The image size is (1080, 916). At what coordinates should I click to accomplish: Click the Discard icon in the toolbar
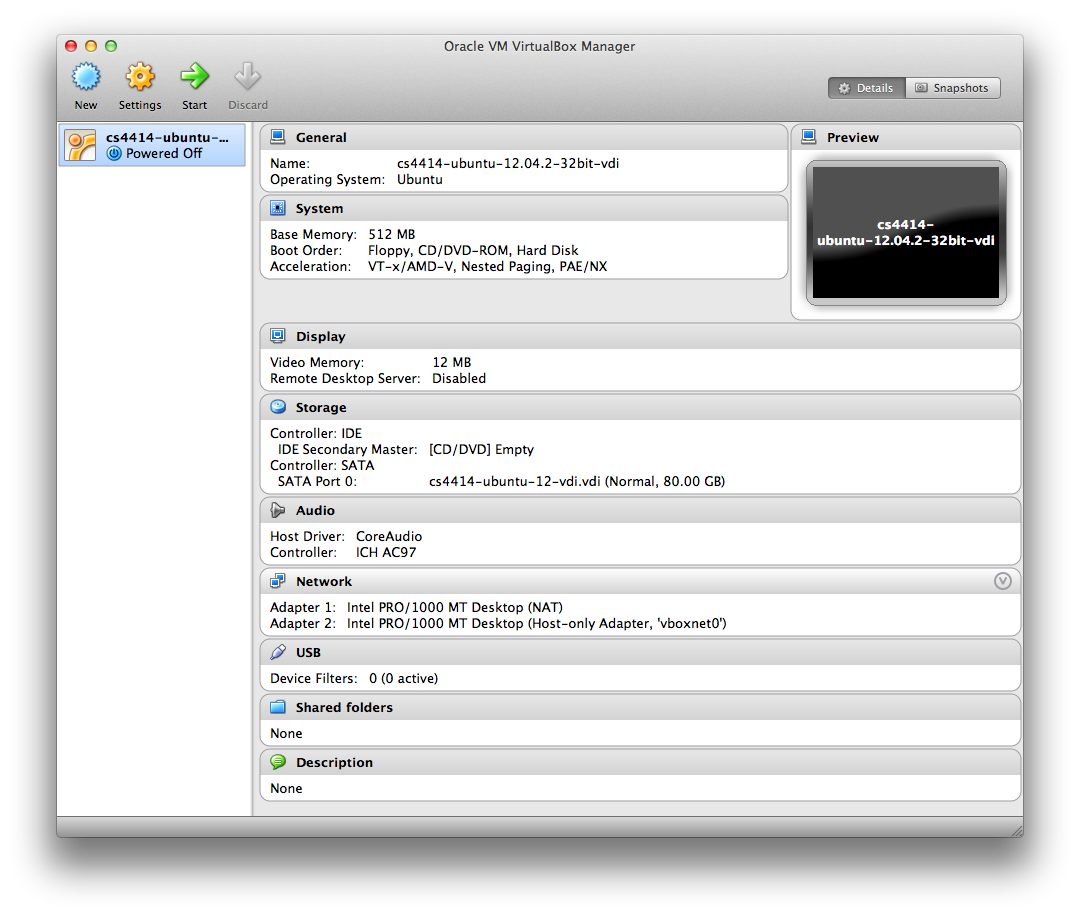click(247, 77)
